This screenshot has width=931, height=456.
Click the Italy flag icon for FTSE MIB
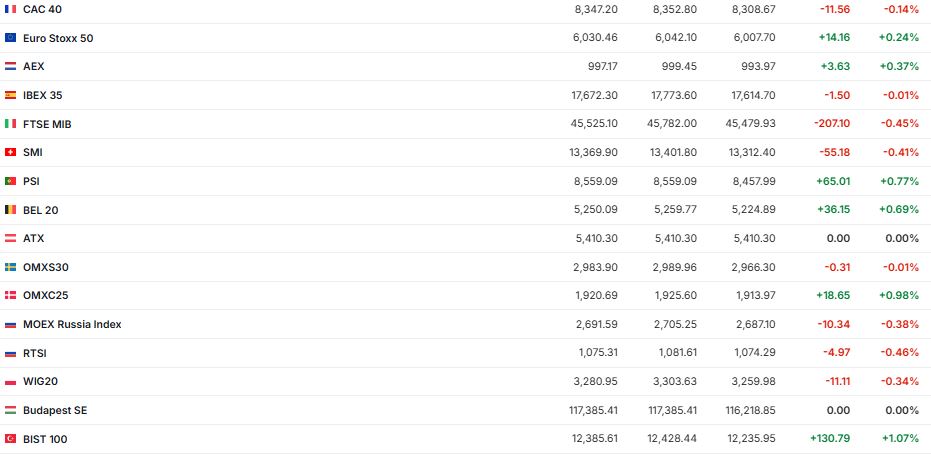[10, 124]
